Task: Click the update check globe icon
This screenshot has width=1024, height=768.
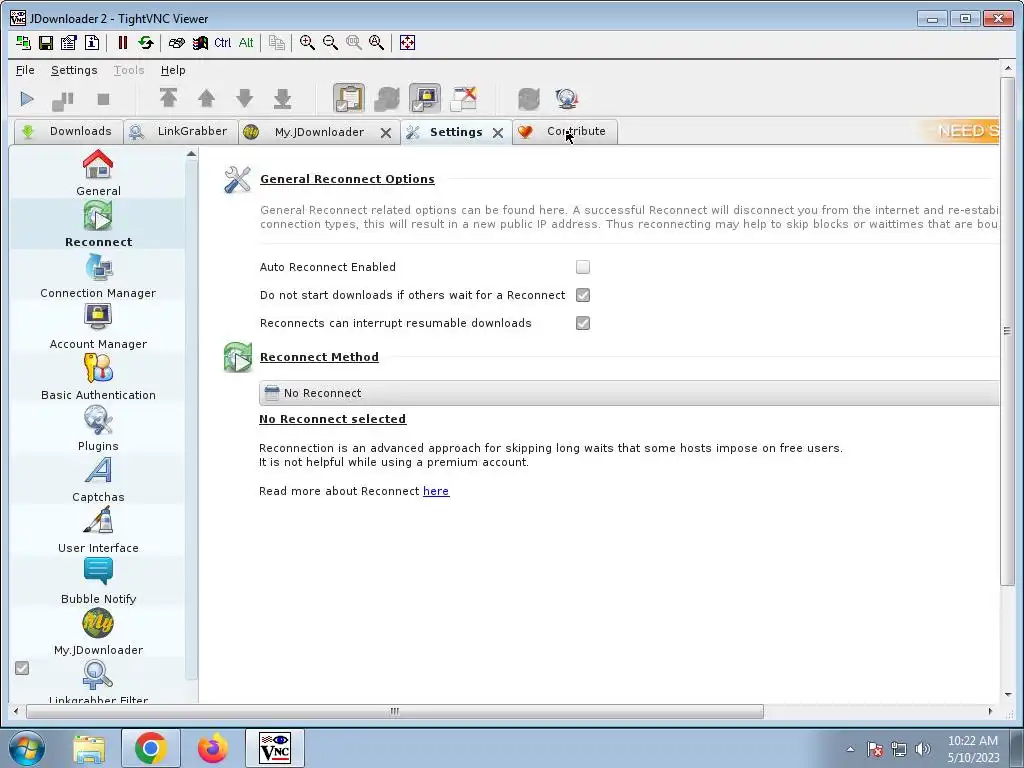Action: (566, 99)
